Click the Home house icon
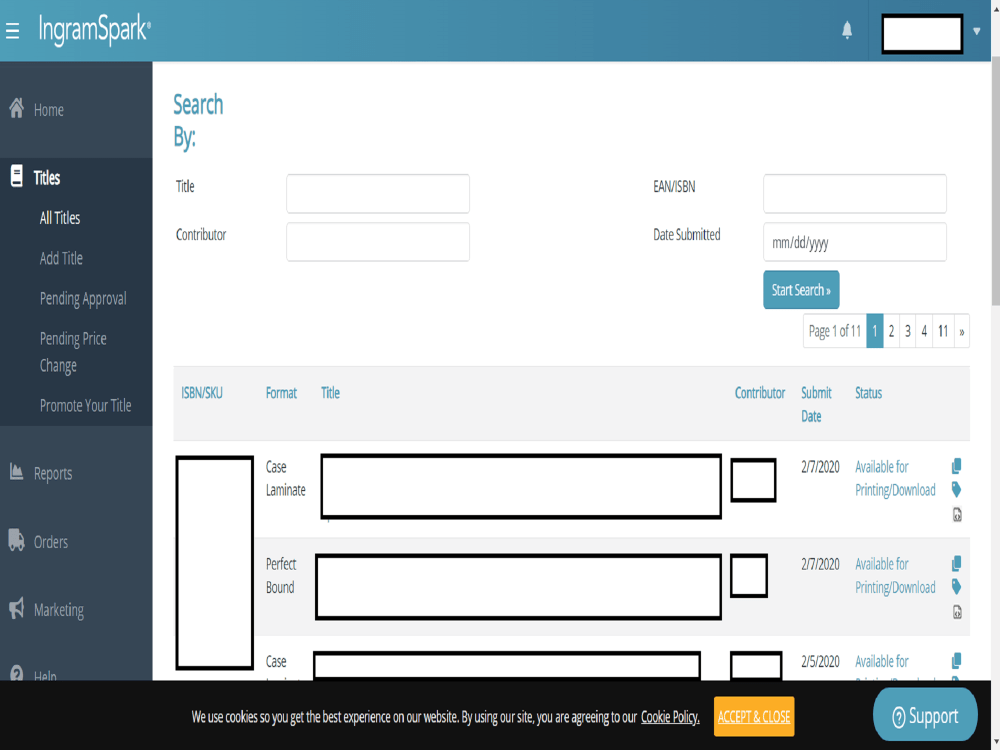 coord(17,108)
